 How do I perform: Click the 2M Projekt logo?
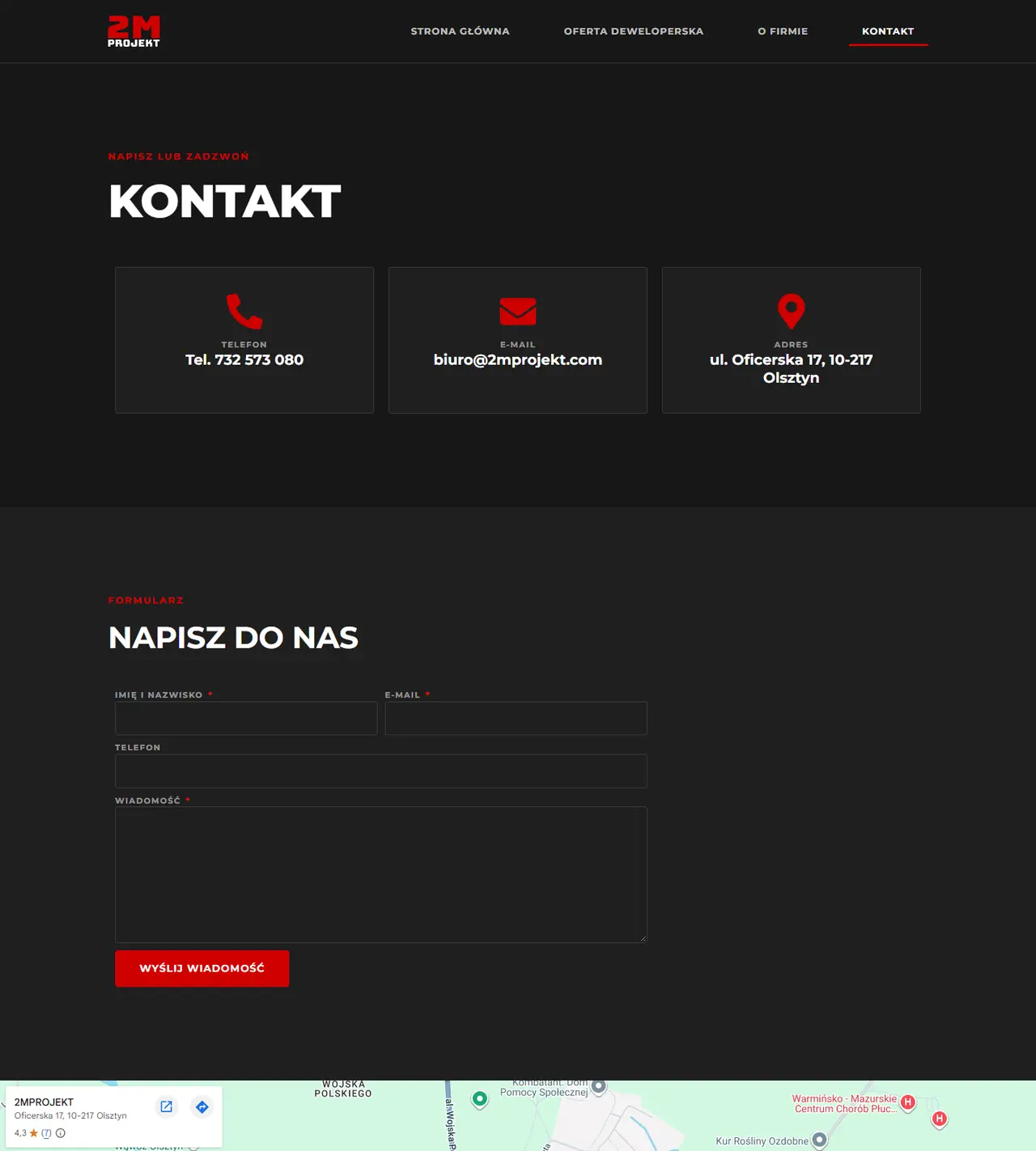(x=134, y=32)
